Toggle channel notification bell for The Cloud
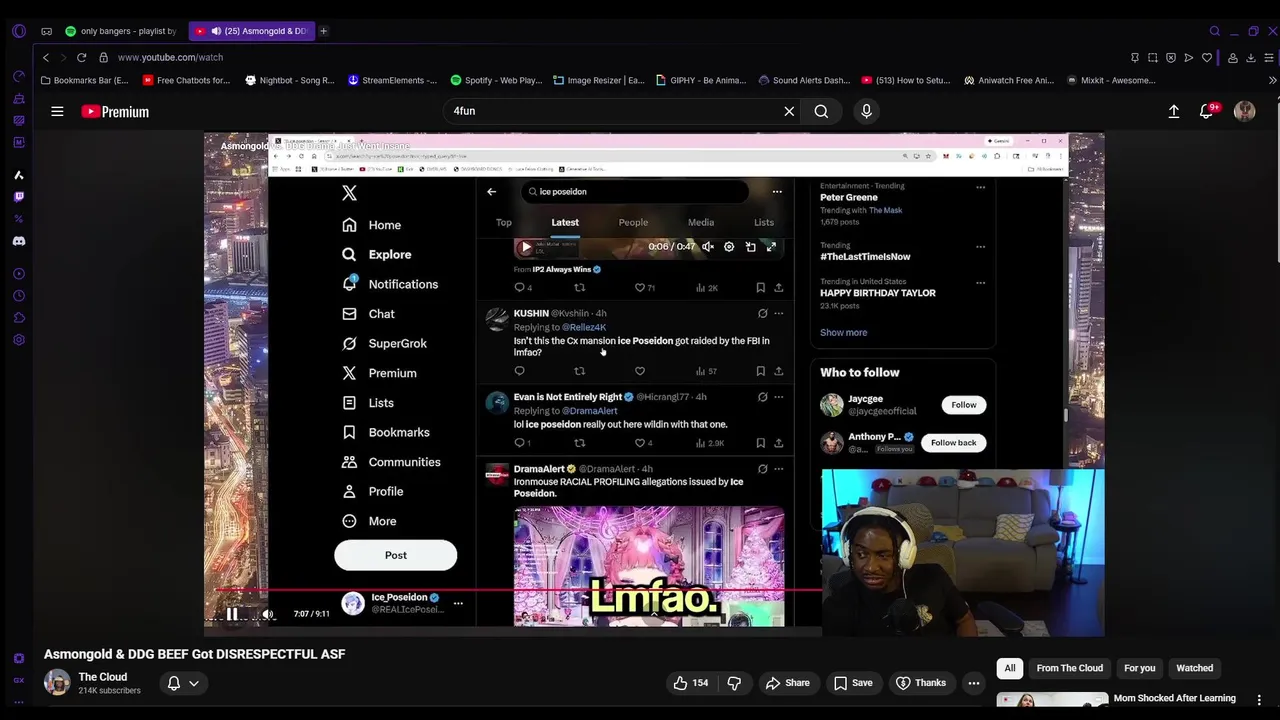1280x720 pixels. pyautogui.click(x=173, y=683)
